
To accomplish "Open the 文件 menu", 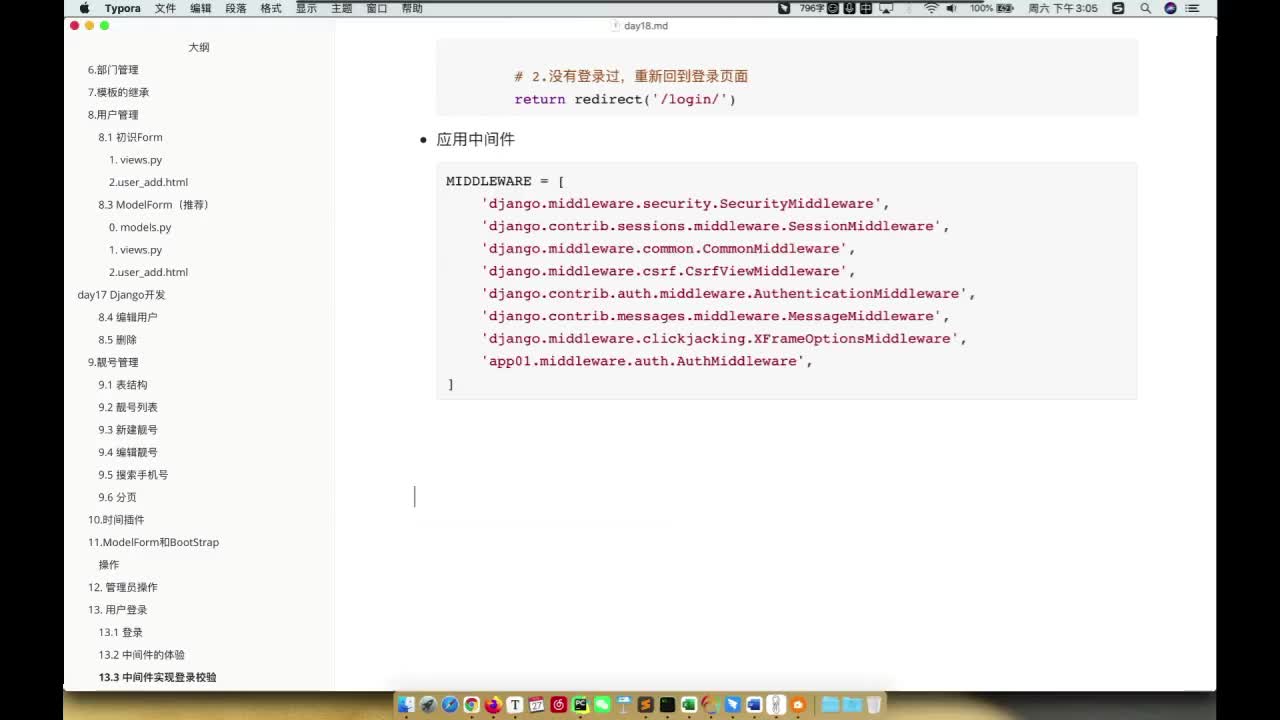I will tap(166, 8).
